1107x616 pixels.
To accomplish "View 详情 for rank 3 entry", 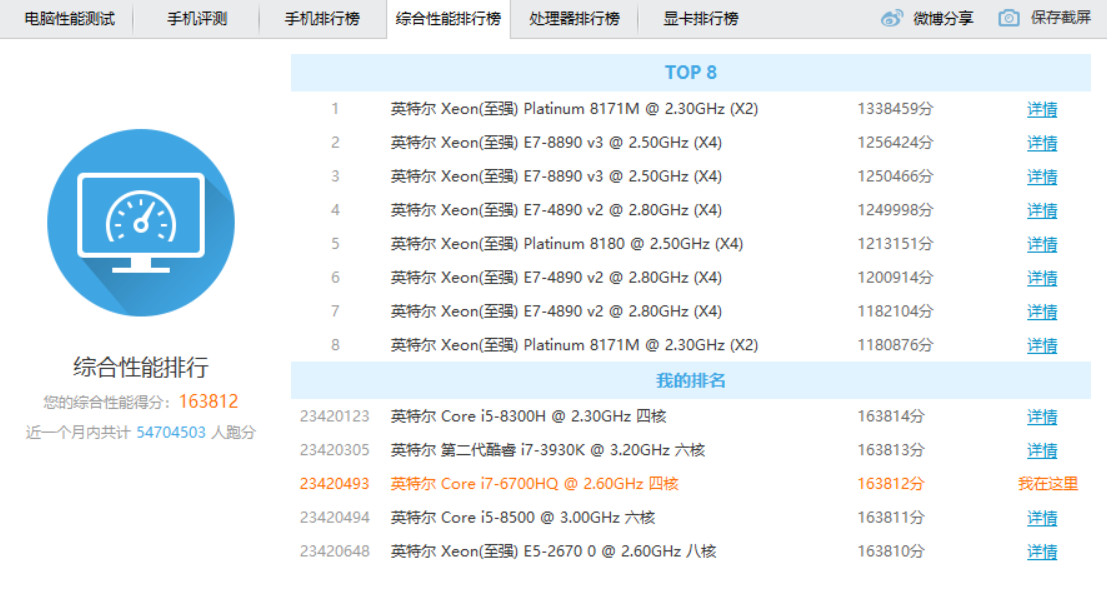I will (x=1042, y=177).
